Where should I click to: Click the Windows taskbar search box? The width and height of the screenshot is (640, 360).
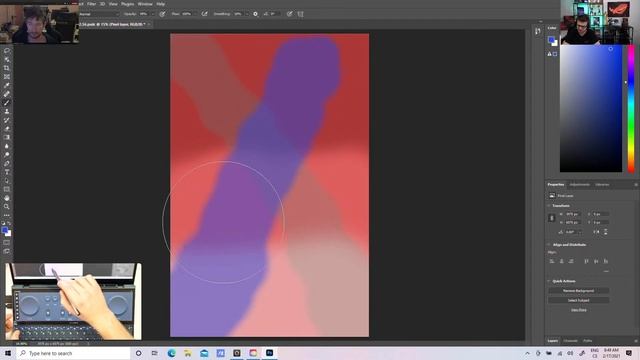[73, 353]
